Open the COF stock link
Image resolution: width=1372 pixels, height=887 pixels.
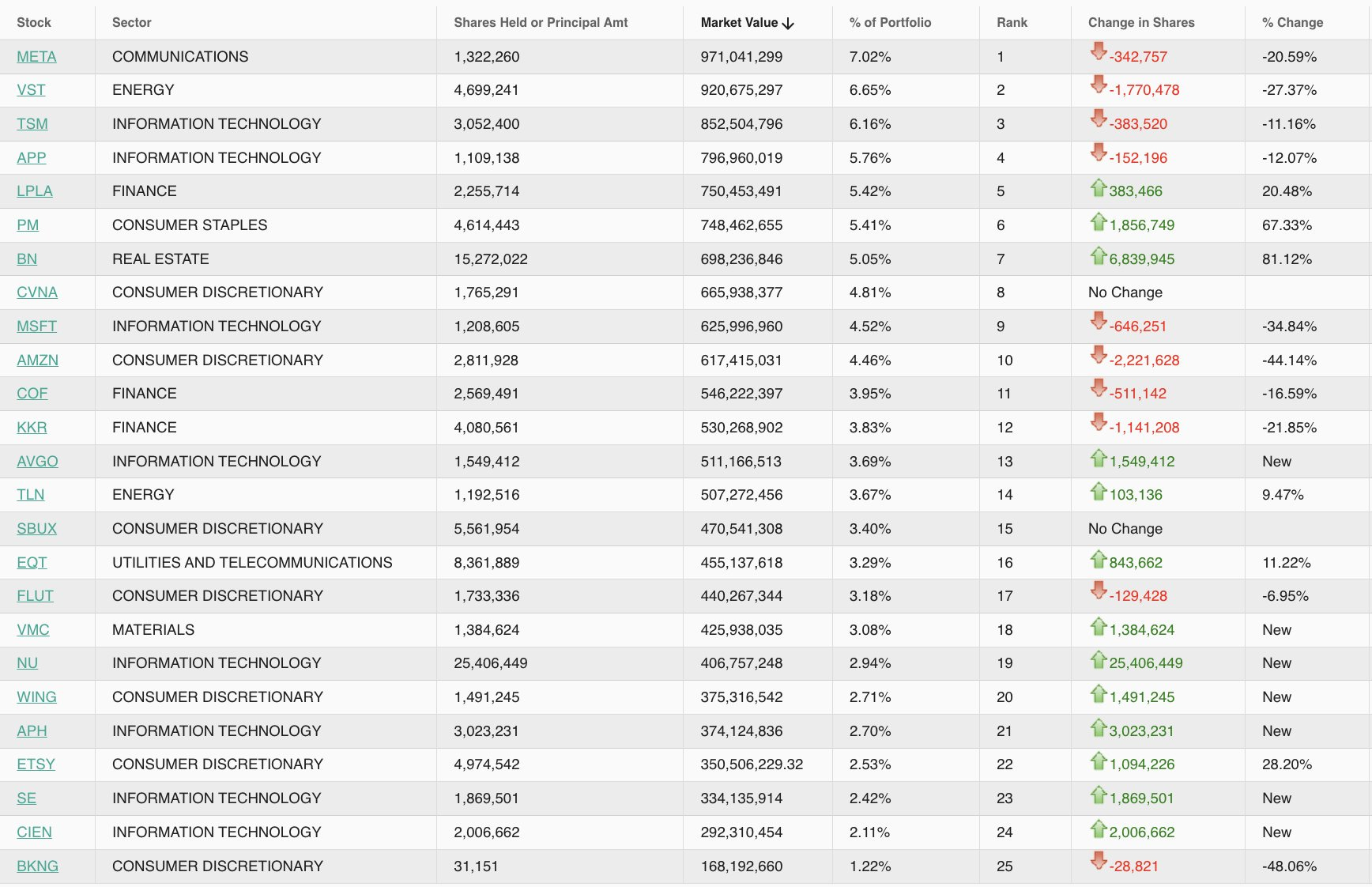click(x=32, y=394)
